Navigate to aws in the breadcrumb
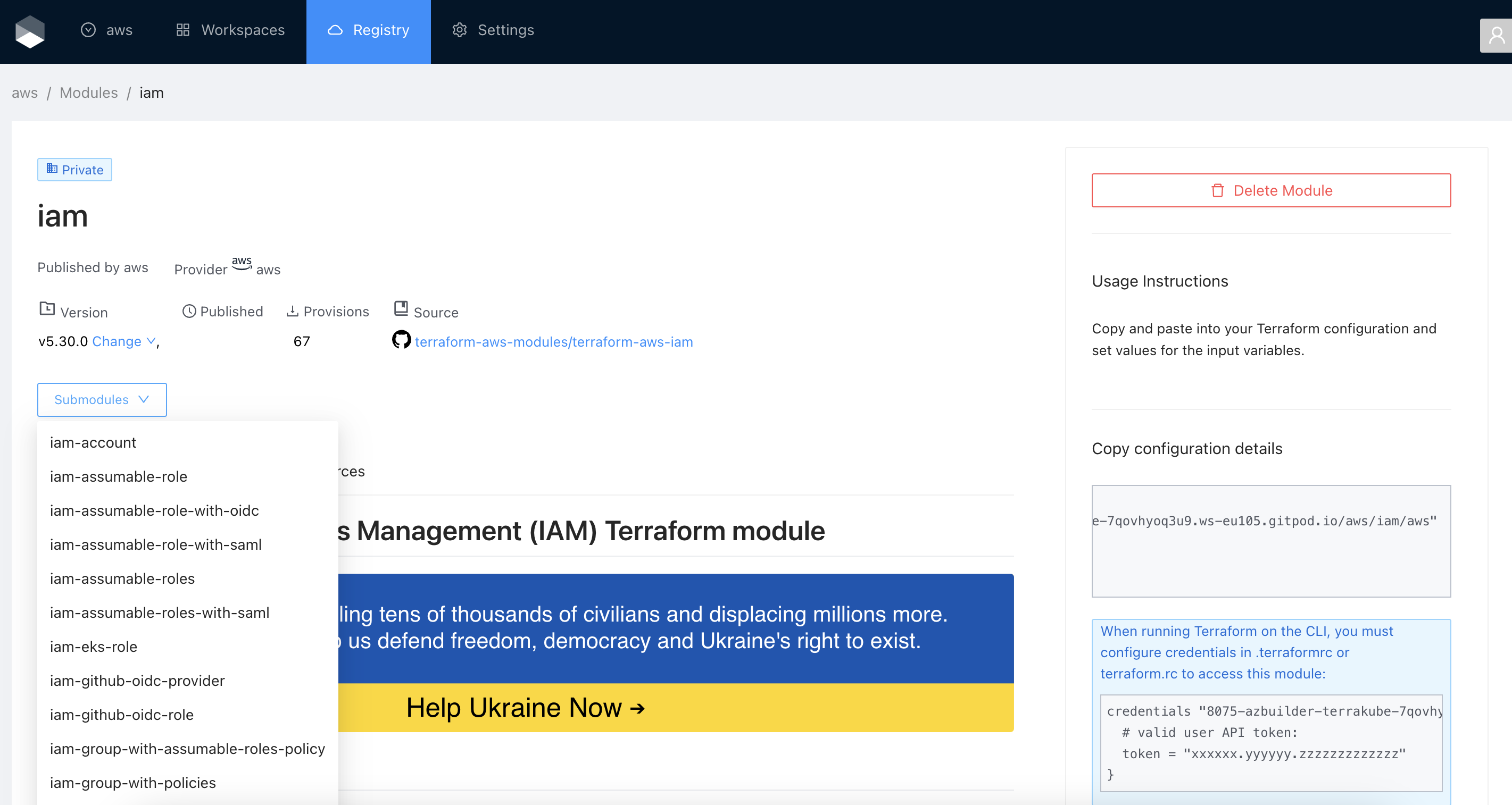The height and width of the screenshot is (805, 1512). [24, 93]
